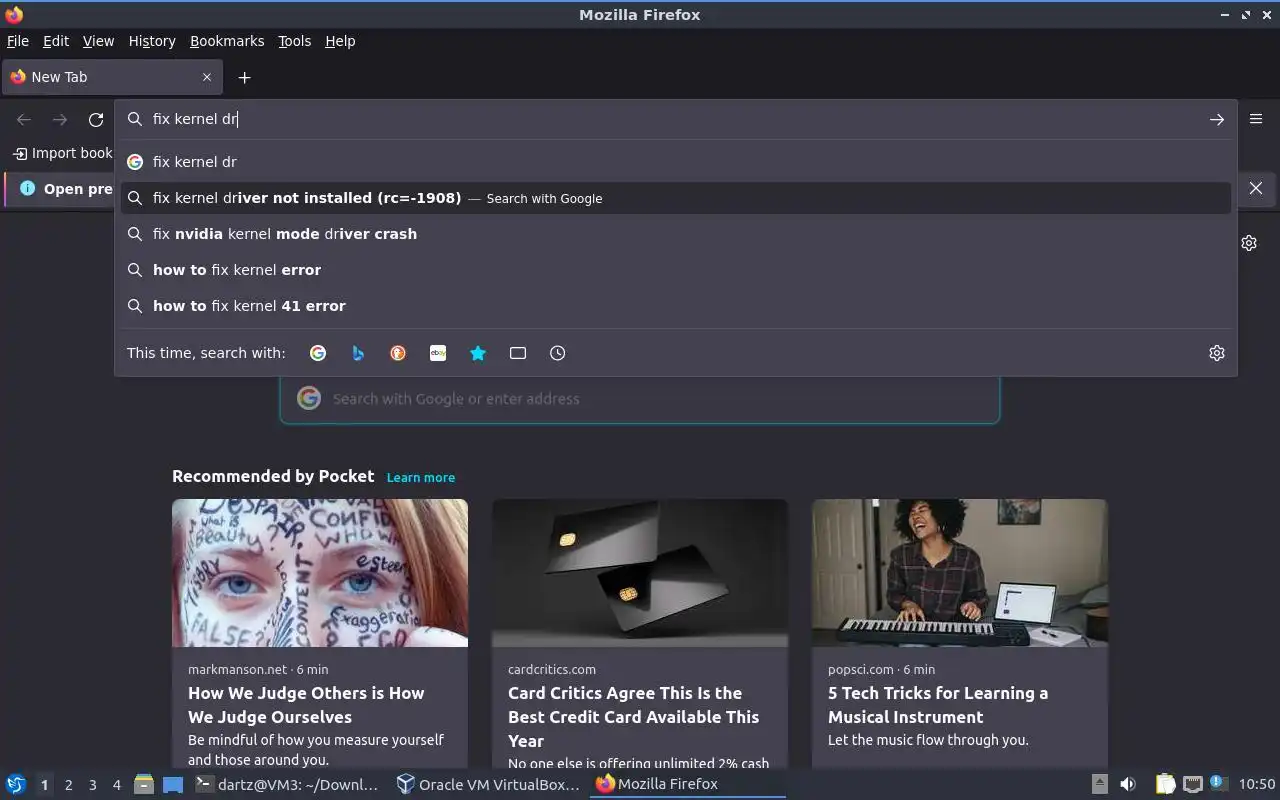1280x800 pixels.
Task: Search this time with eBay icon
Action: click(x=438, y=353)
